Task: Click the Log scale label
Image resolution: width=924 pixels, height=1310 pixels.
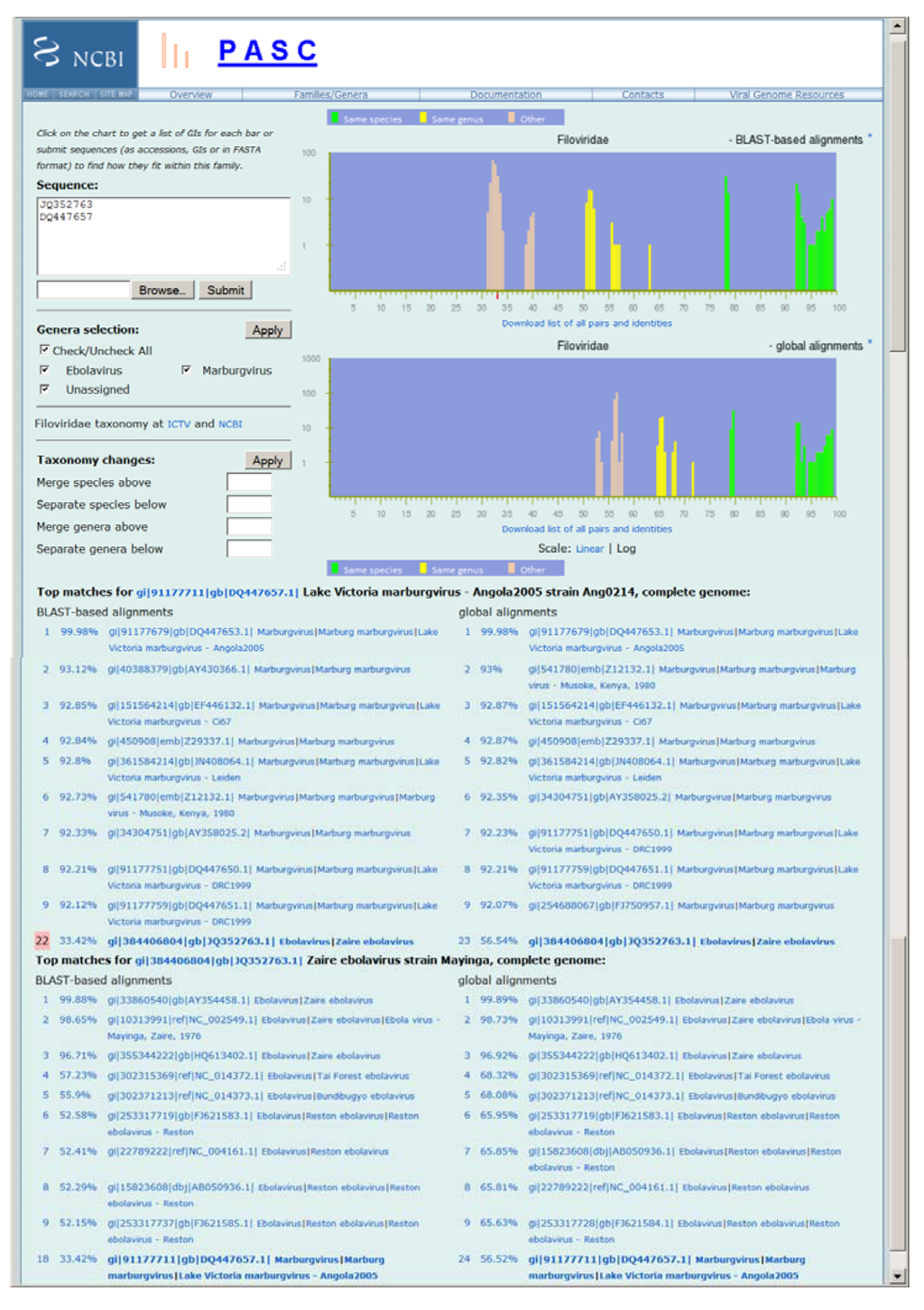Action: point(626,549)
